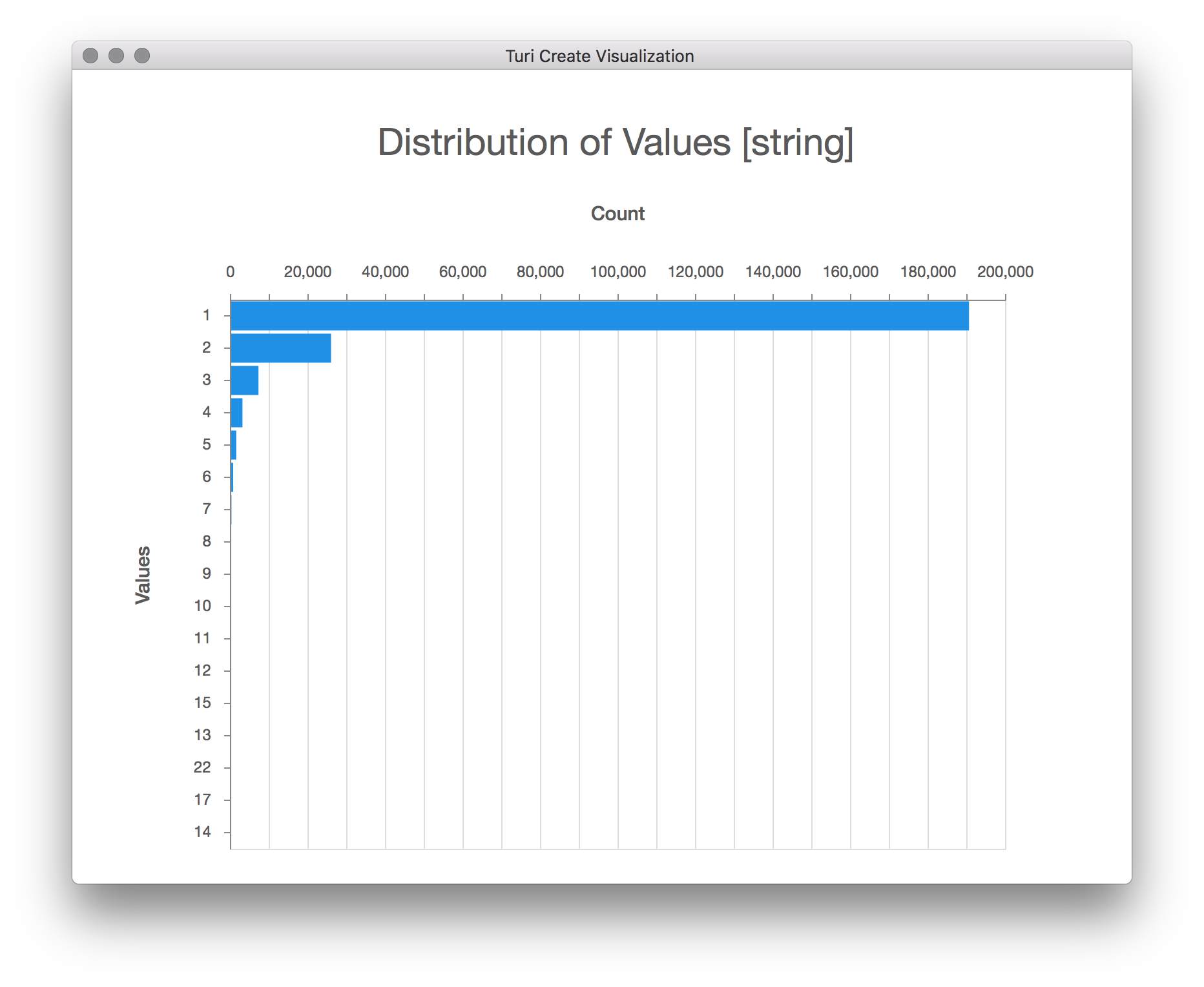Click the 'Values' axis title
This screenshot has height=987, width=1204.
pos(143,575)
